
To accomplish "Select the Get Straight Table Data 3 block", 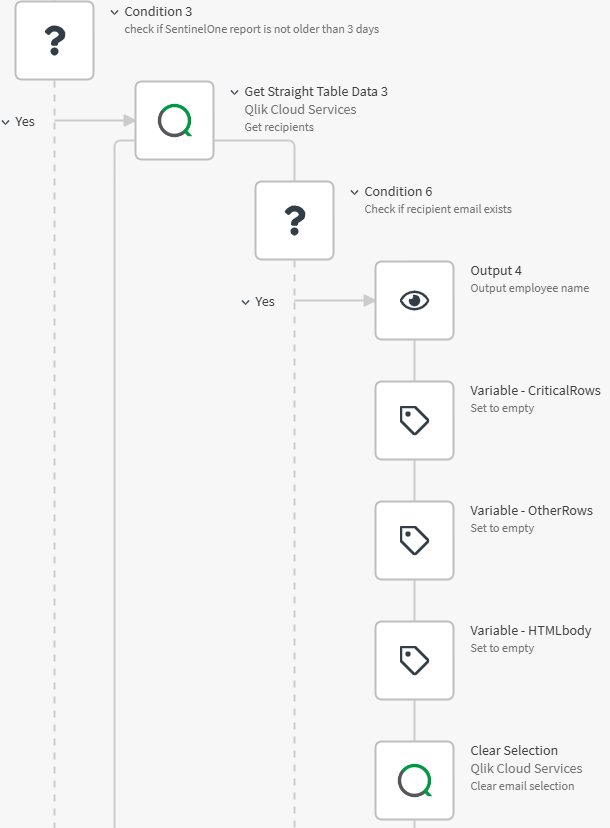I will coord(174,120).
